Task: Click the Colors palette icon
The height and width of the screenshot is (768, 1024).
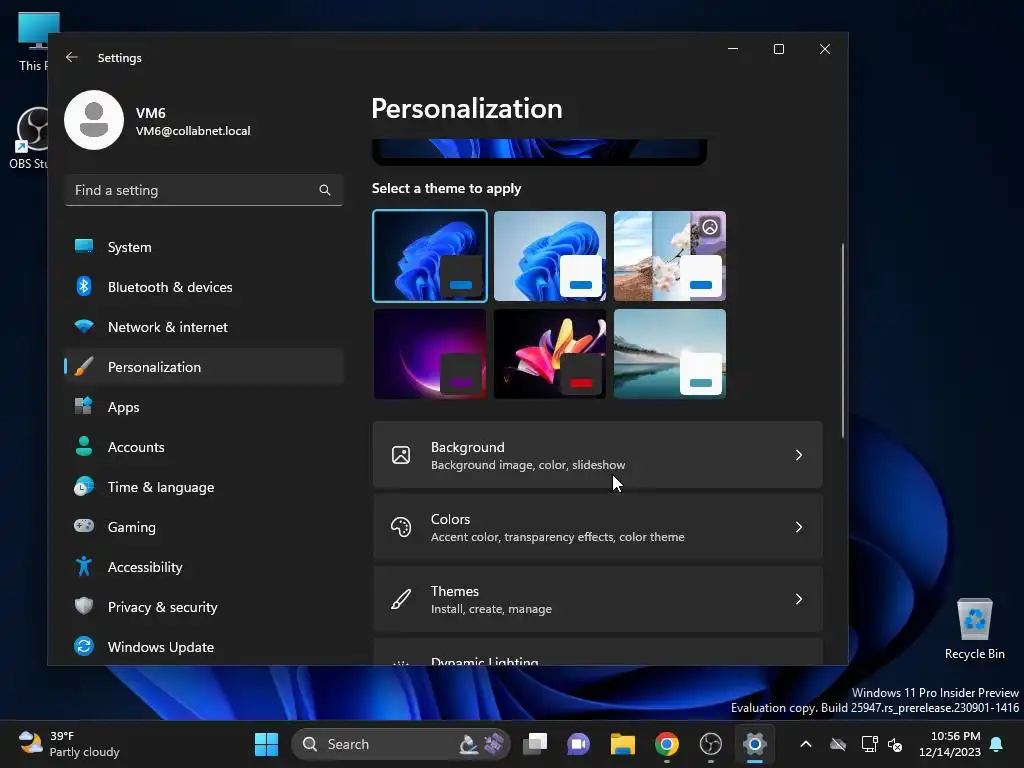Action: (401, 527)
